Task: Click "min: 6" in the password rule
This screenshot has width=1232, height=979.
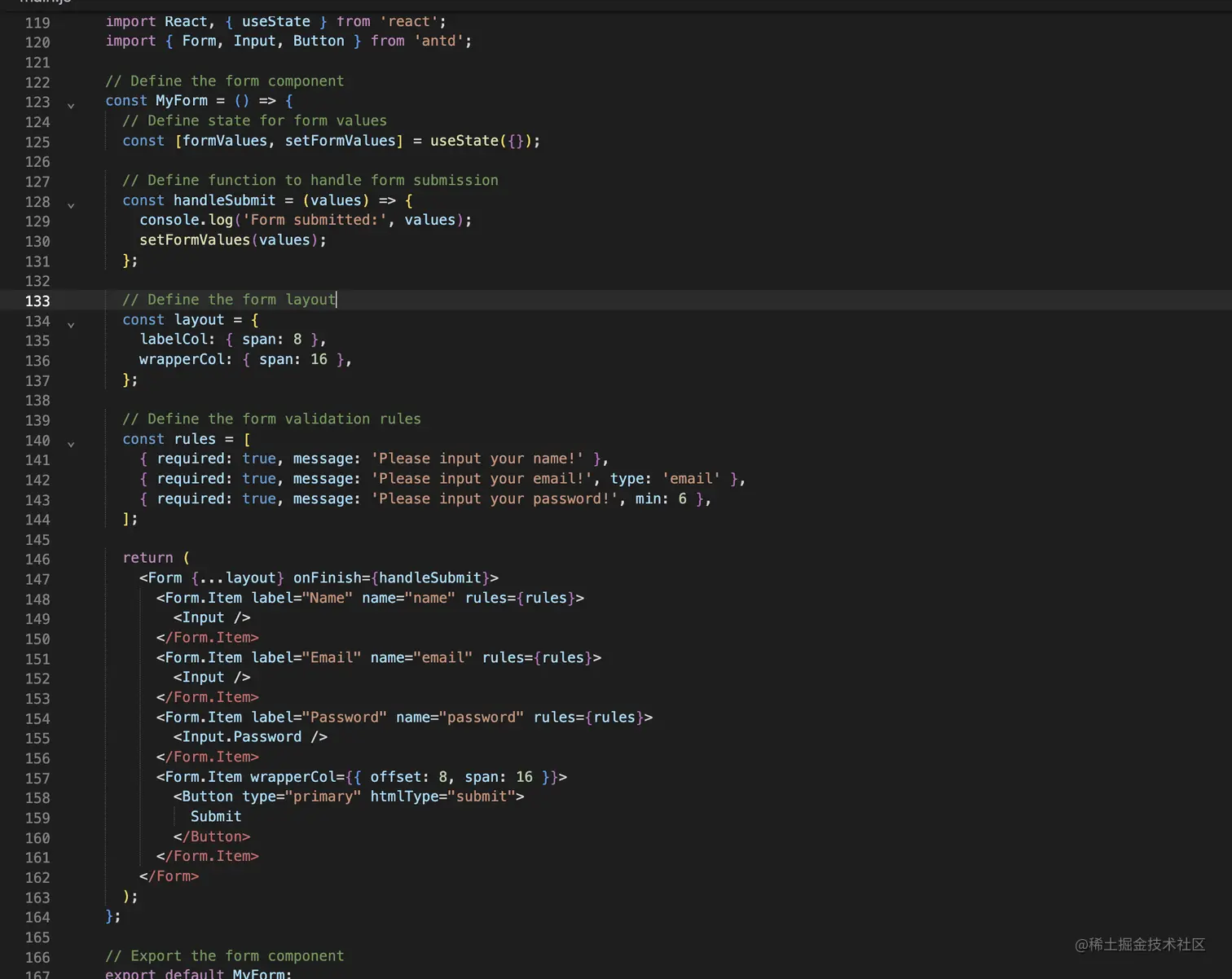Action: (661, 498)
